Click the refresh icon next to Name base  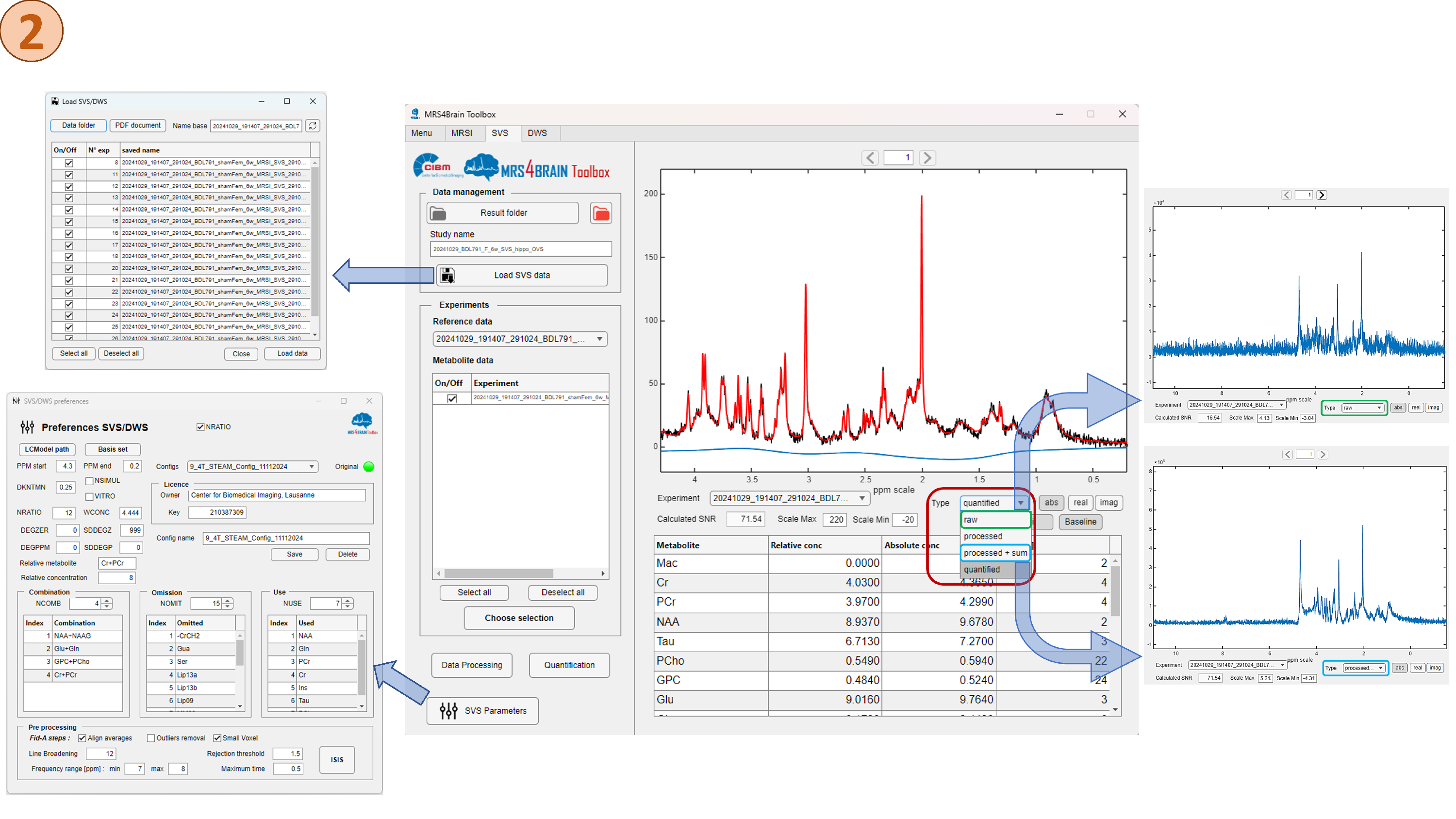pos(313,126)
